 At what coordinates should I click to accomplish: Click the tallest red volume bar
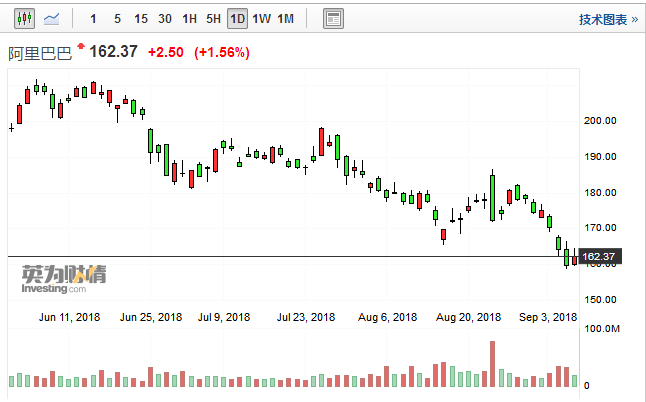[492, 364]
